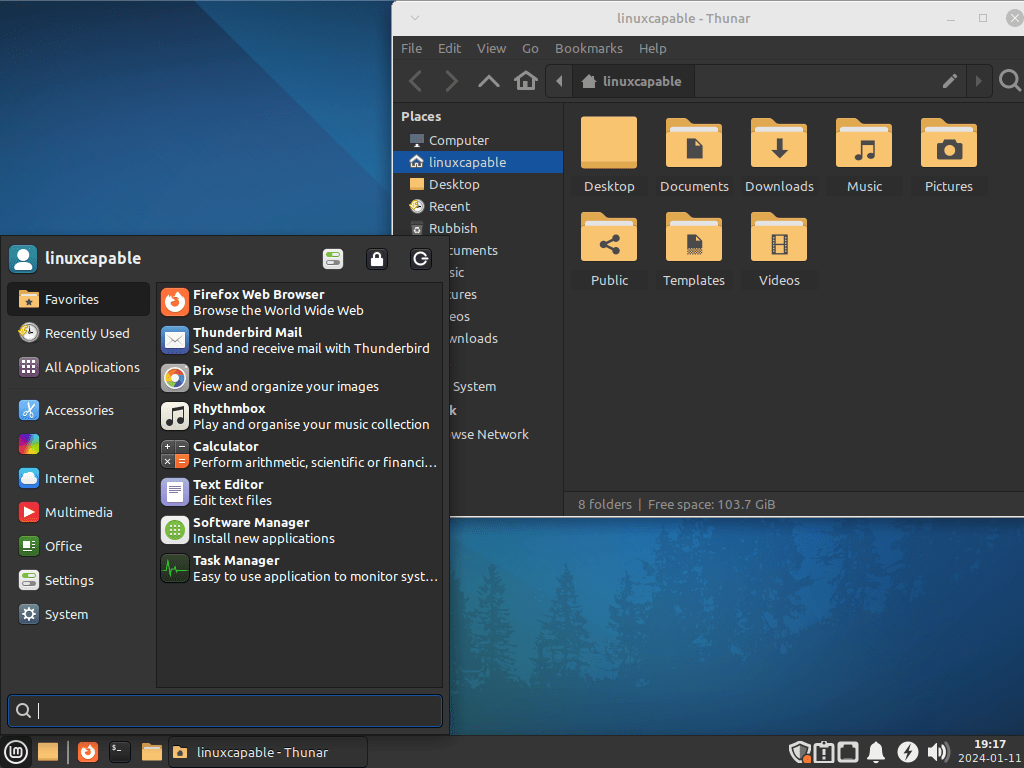Open the Office category
This screenshot has height=768, width=1024.
click(x=78, y=546)
